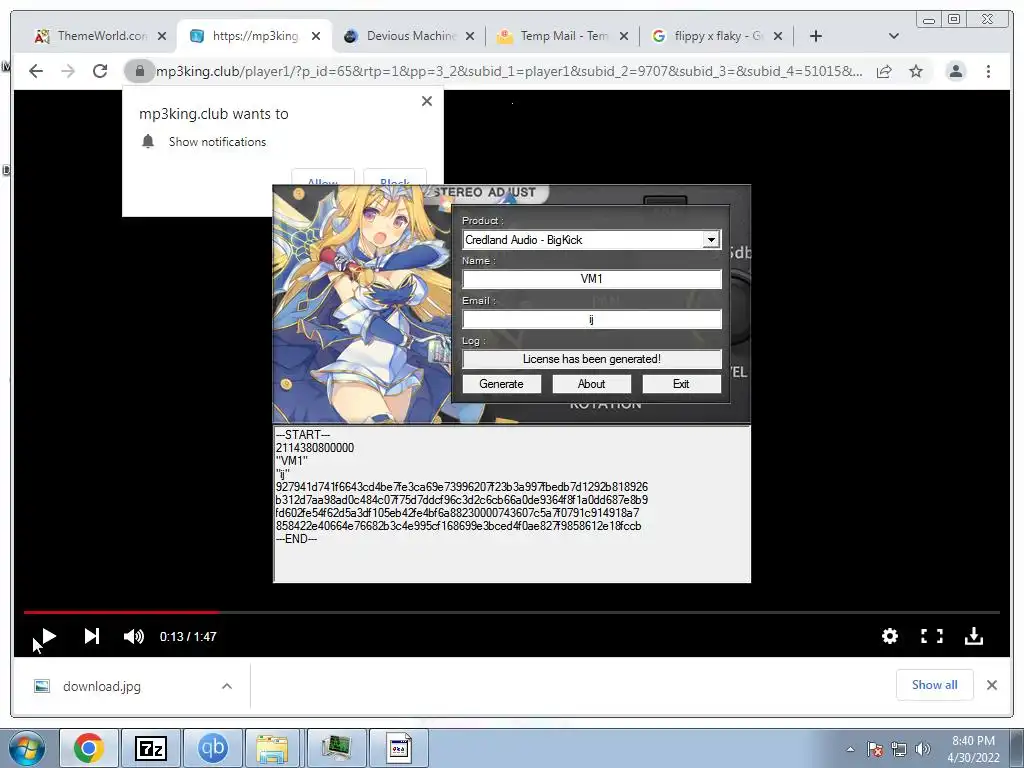This screenshot has height=768, width=1024.
Task: Close the downloads bar
Action: pos(992,685)
